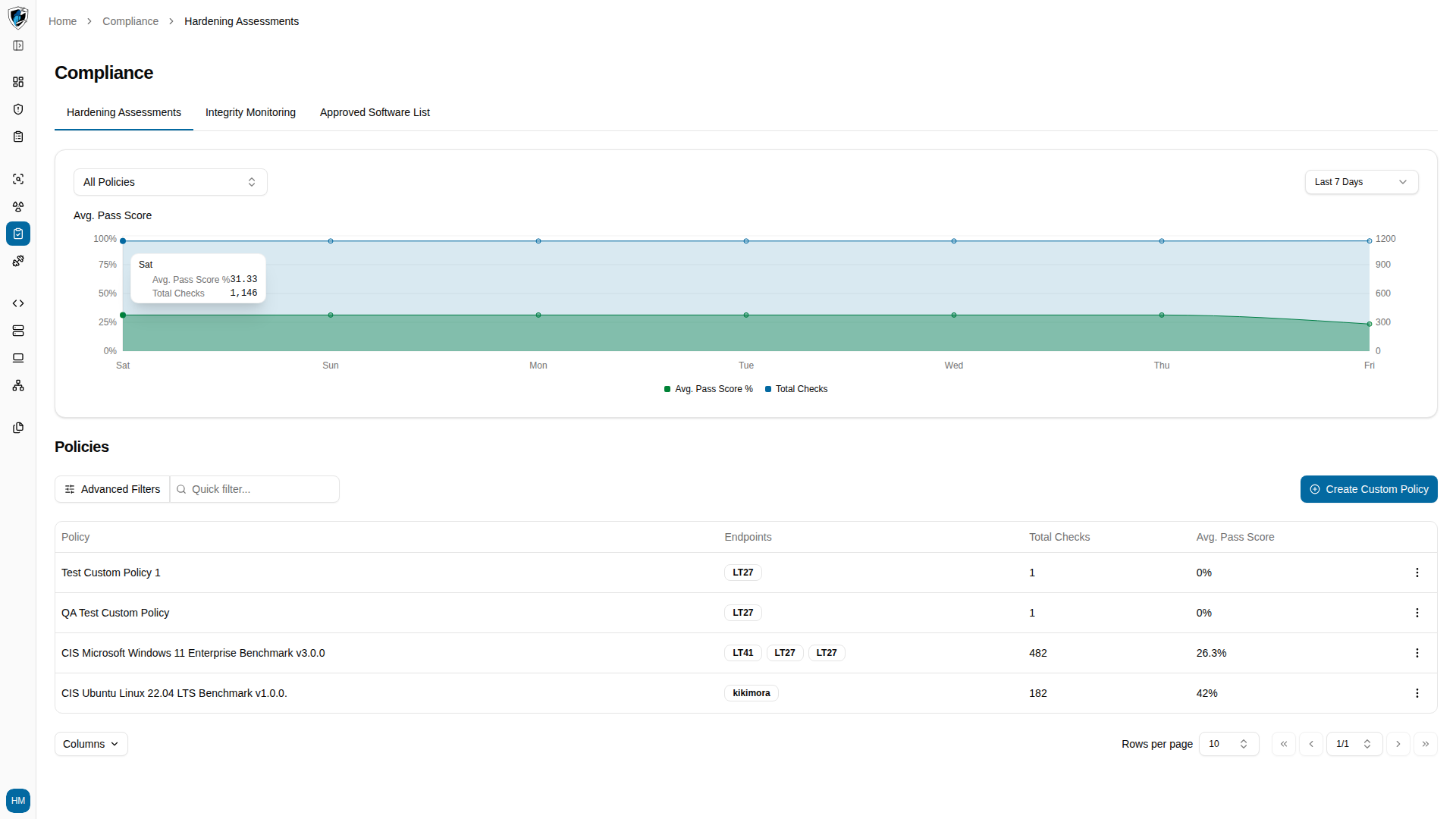Click the kikimora endpoint tag

point(752,693)
